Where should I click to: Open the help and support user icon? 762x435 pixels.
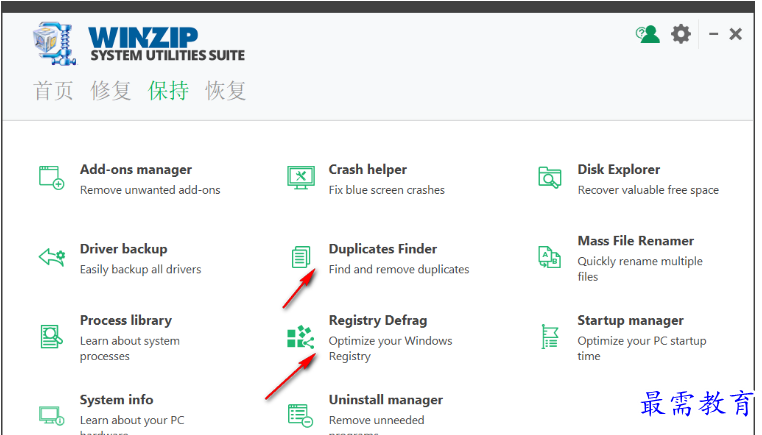pyautogui.click(x=648, y=34)
